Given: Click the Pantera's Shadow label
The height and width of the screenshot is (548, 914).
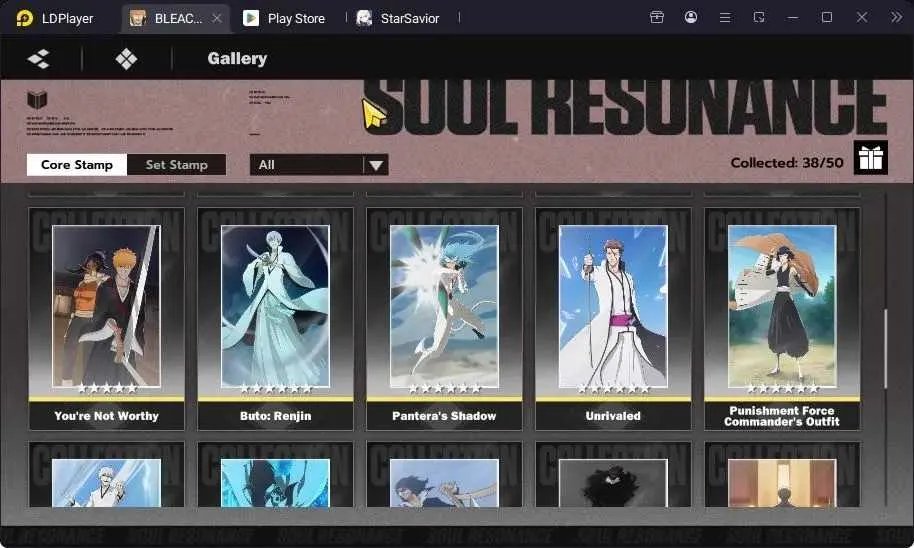Looking at the screenshot, I should point(444,416).
